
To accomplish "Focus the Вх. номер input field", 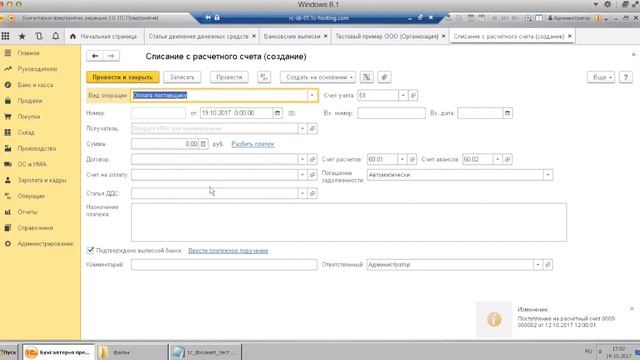I will (391, 113).
